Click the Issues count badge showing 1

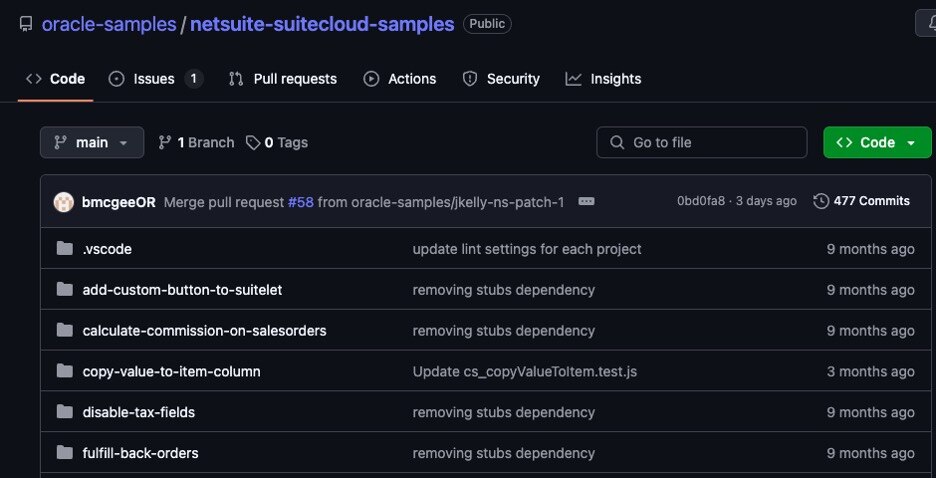tap(193, 79)
